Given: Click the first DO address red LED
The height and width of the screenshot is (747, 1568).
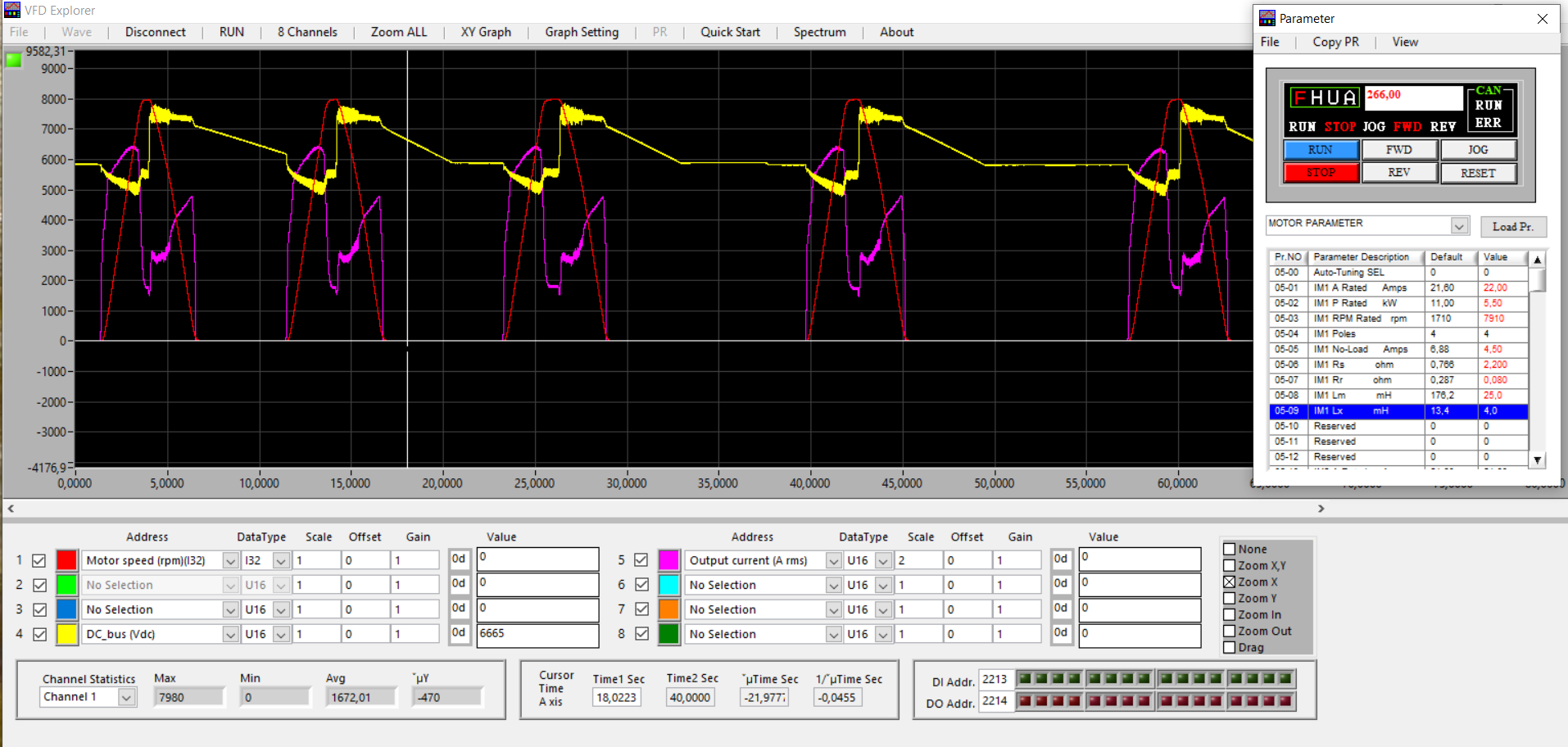Looking at the screenshot, I should [1024, 701].
